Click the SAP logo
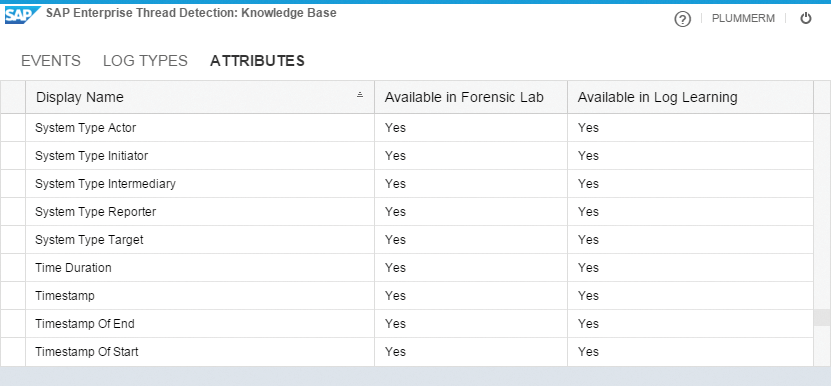The width and height of the screenshot is (831, 386). tap(22, 15)
